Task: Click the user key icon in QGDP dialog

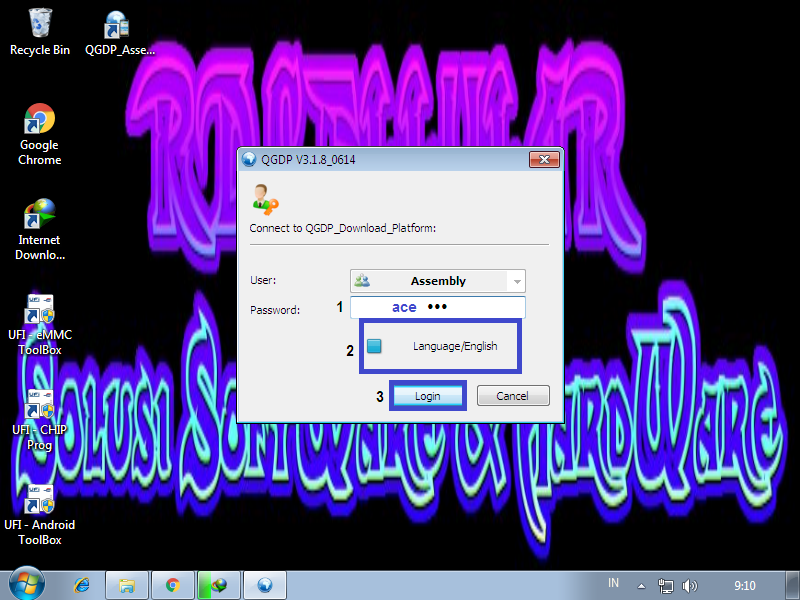Action: coord(266,199)
